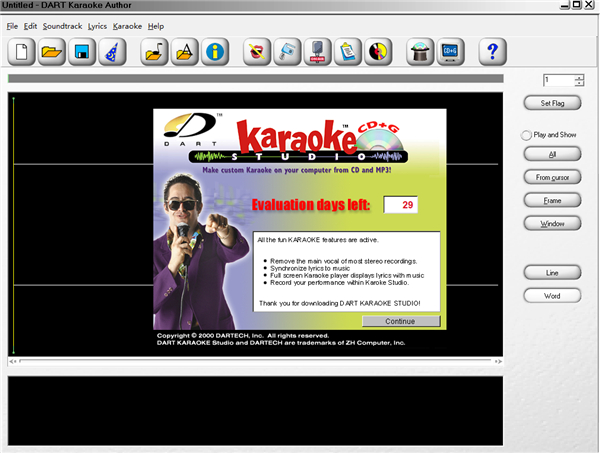Image resolution: width=600 pixels, height=453 pixels.
Task: Click the gray progress bar below toolbar
Action: pyautogui.click(x=256, y=78)
